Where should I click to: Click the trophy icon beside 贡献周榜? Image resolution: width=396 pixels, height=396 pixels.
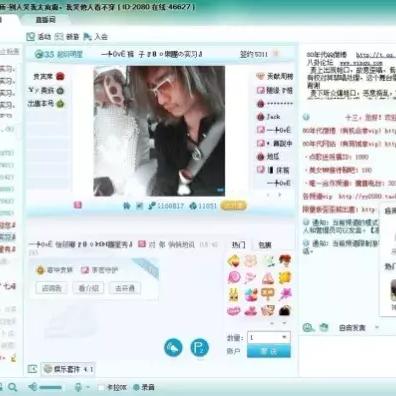(x=260, y=76)
